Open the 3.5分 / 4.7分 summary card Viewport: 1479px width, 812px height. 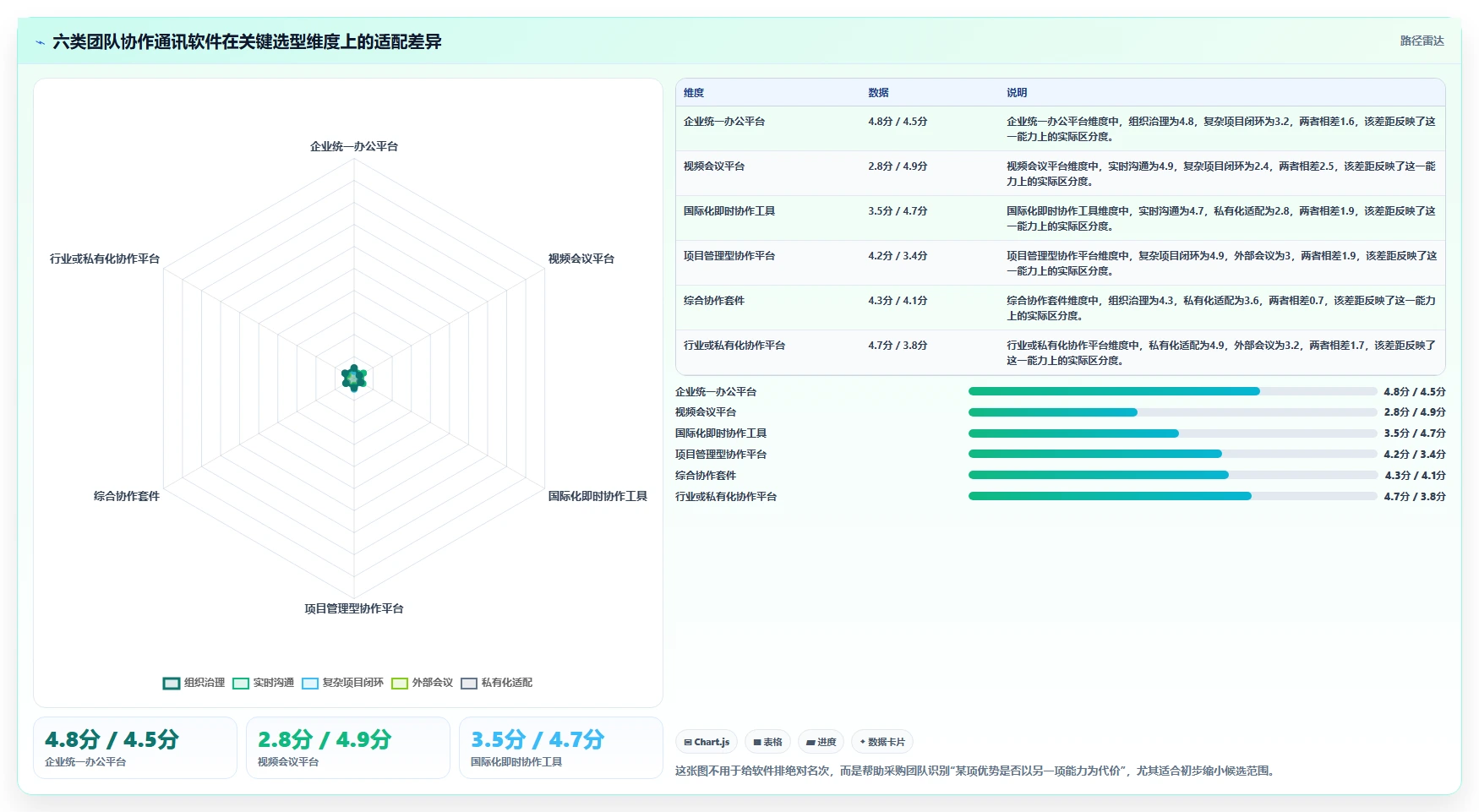(561, 748)
